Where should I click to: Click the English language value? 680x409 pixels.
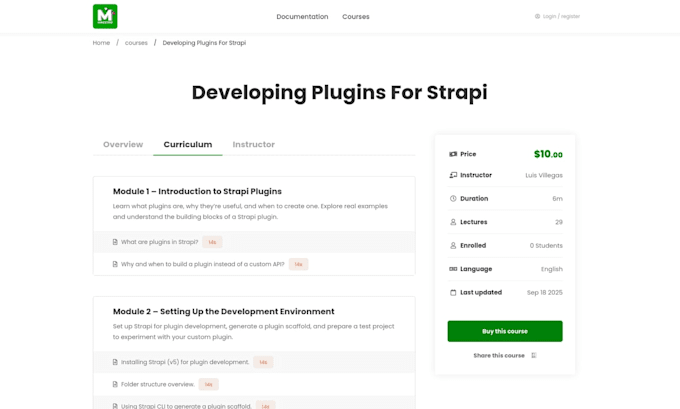click(x=552, y=269)
